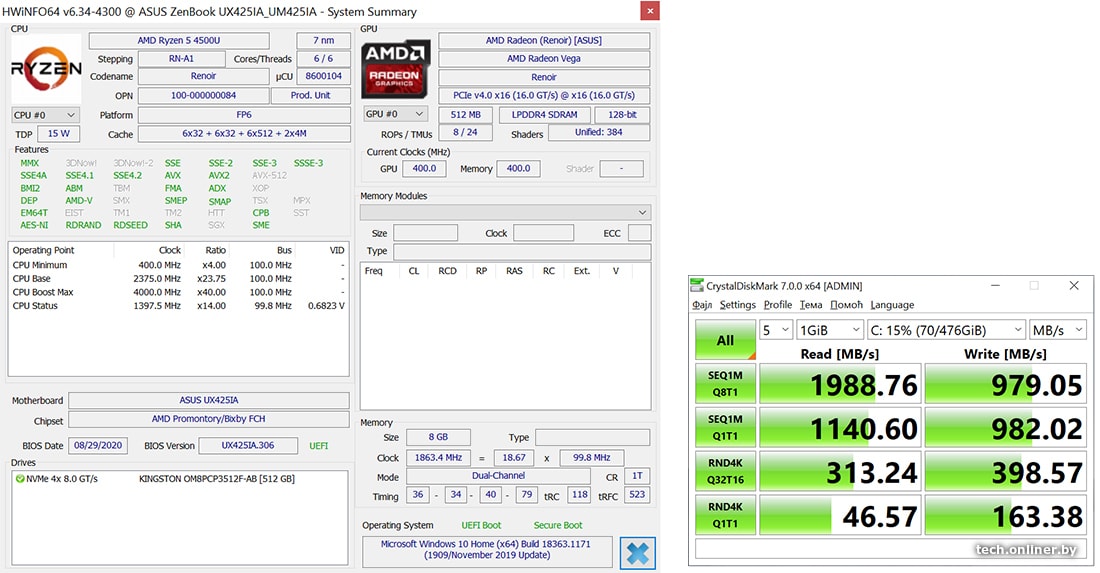
Task: Open the CPU #0 selector dropdown
Action: [x=46, y=115]
